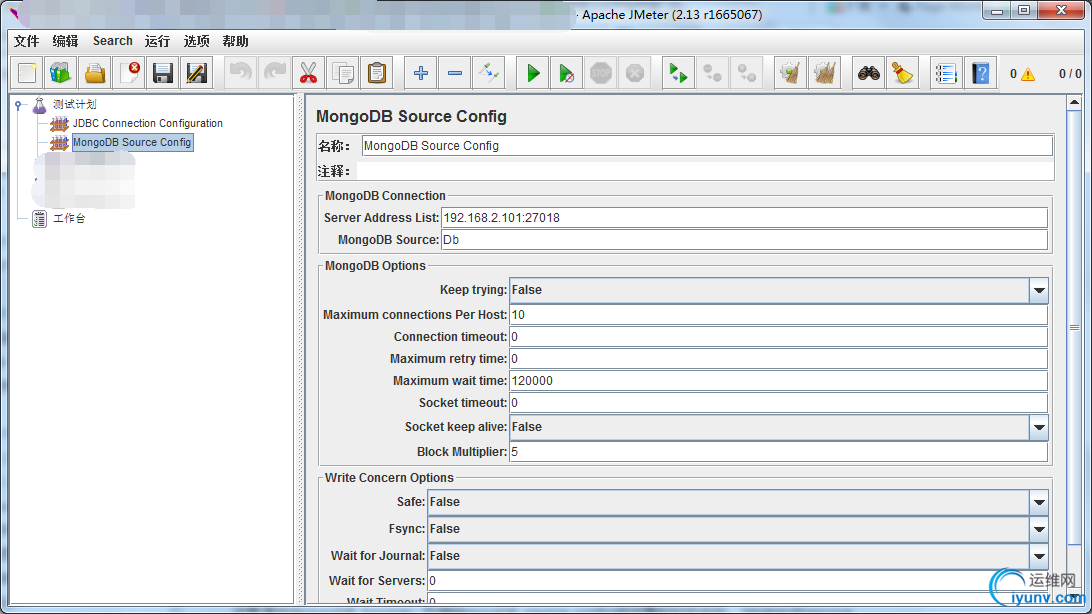Screen dimensions: 1092x614
Task: Select JDBC Connection Configuration tree item
Action: click(148, 123)
